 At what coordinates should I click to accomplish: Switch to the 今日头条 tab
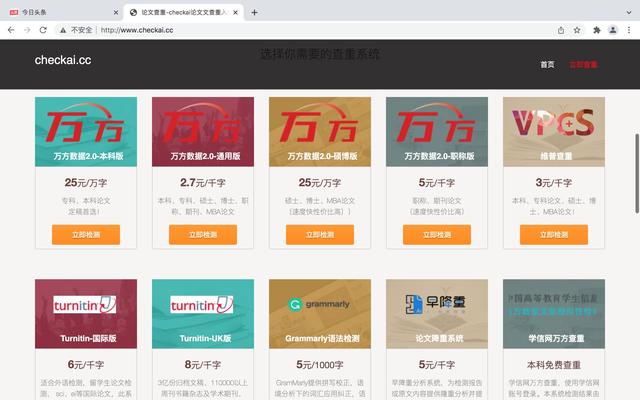[61, 13]
